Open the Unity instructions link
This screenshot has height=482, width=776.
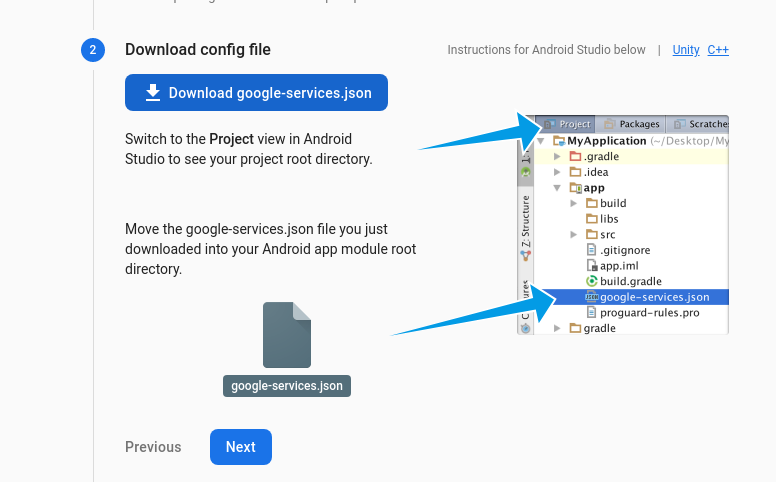click(x=685, y=50)
